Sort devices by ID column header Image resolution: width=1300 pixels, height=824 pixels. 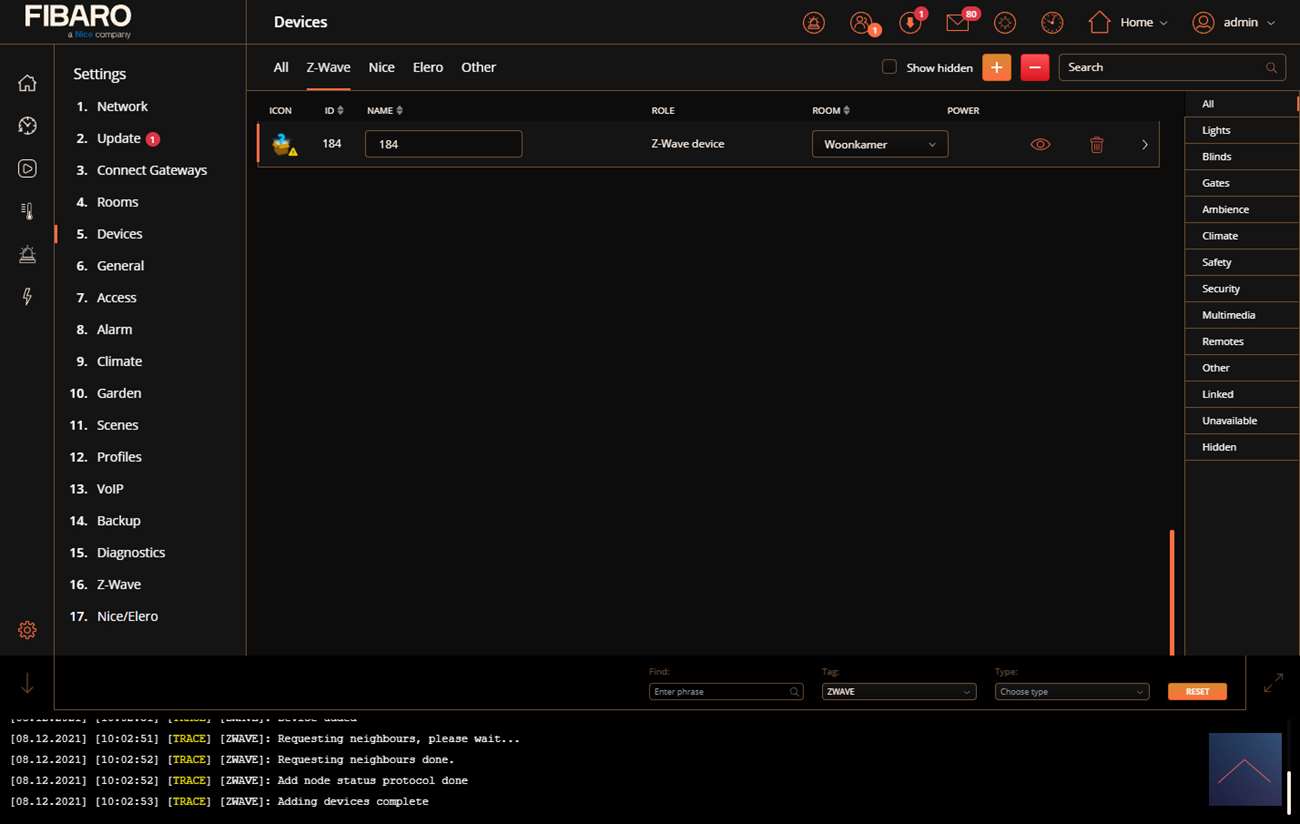pos(333,111)
